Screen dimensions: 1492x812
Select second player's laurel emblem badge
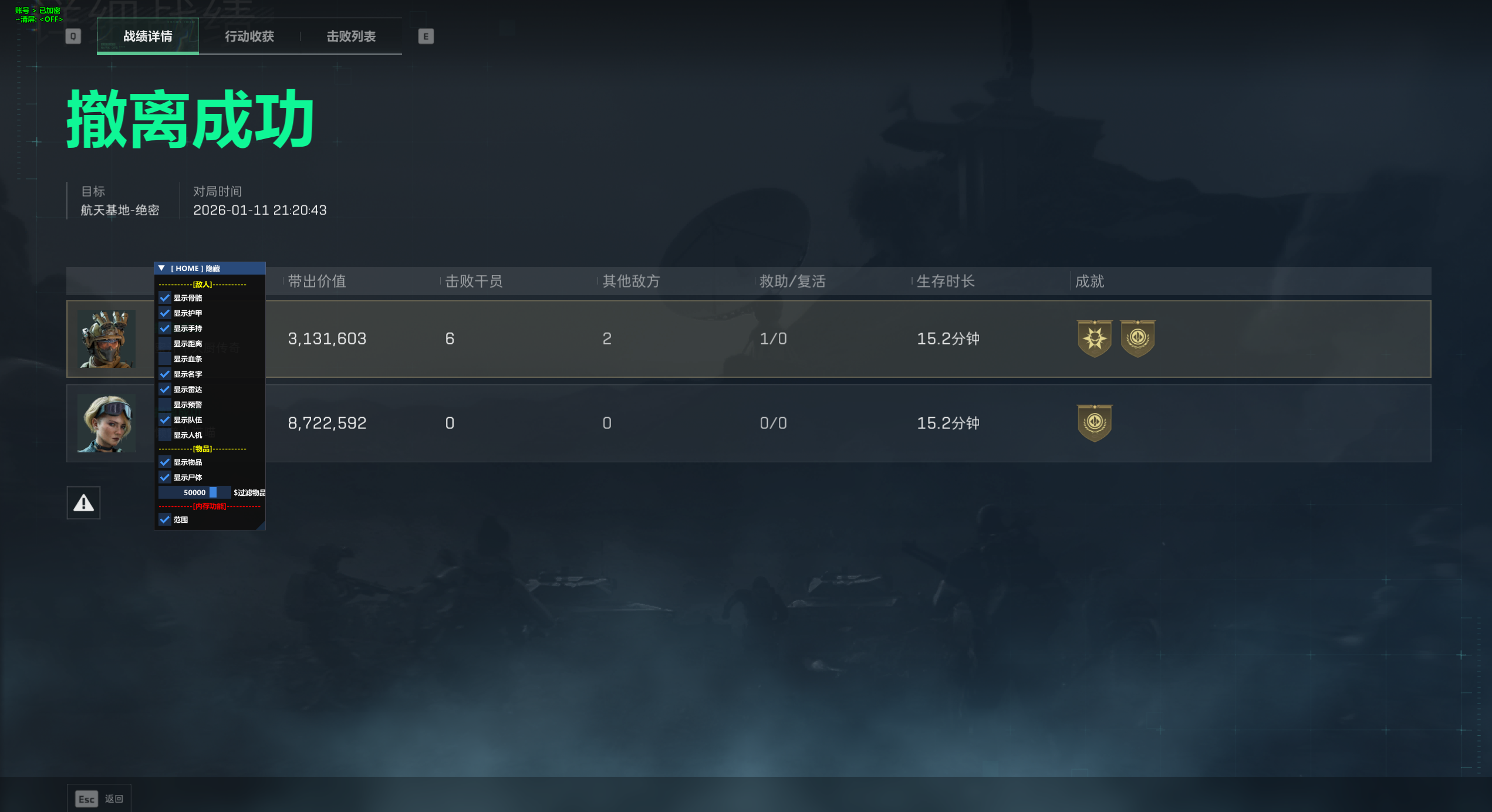[1095, 423]
